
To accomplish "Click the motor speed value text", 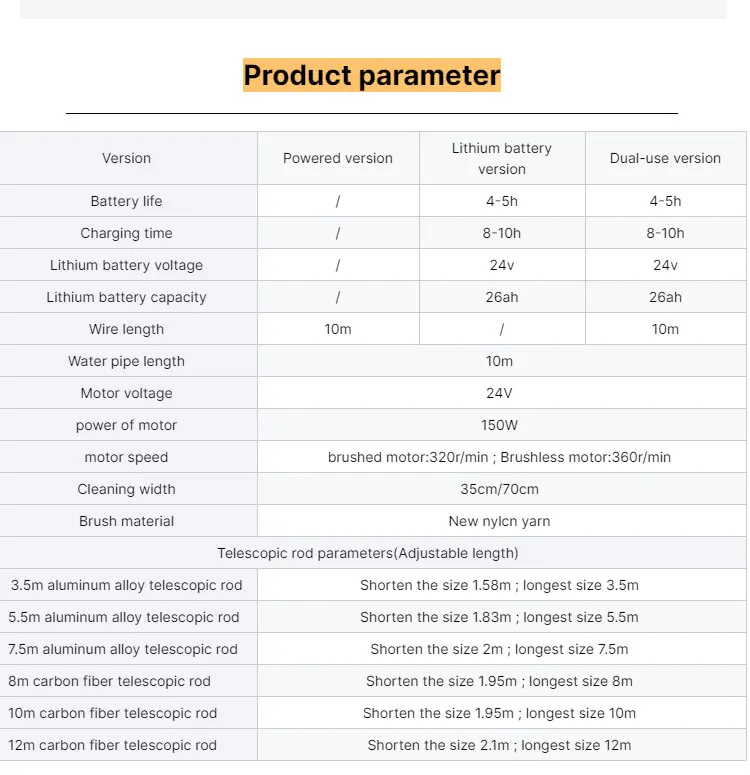I will (x=499, y=457).
